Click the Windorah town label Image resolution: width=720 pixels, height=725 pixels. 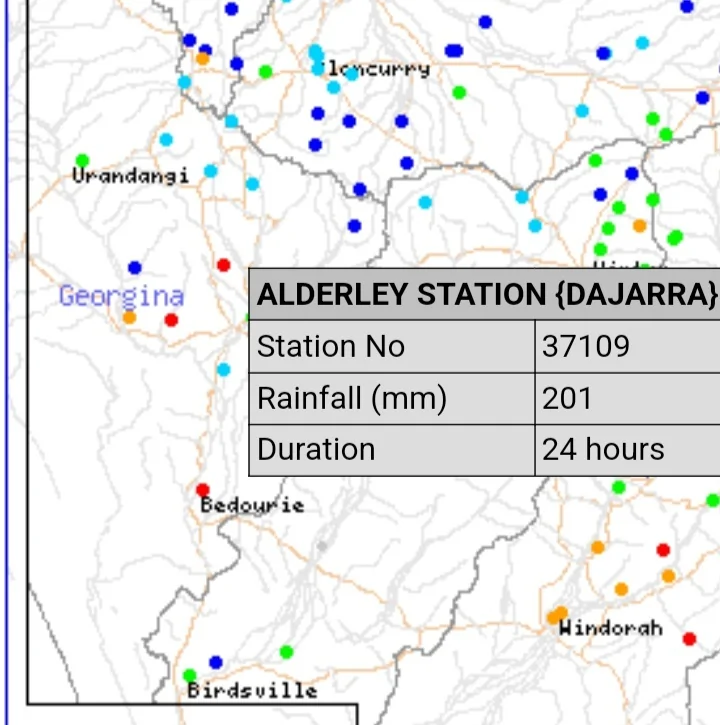click(610, 628)
